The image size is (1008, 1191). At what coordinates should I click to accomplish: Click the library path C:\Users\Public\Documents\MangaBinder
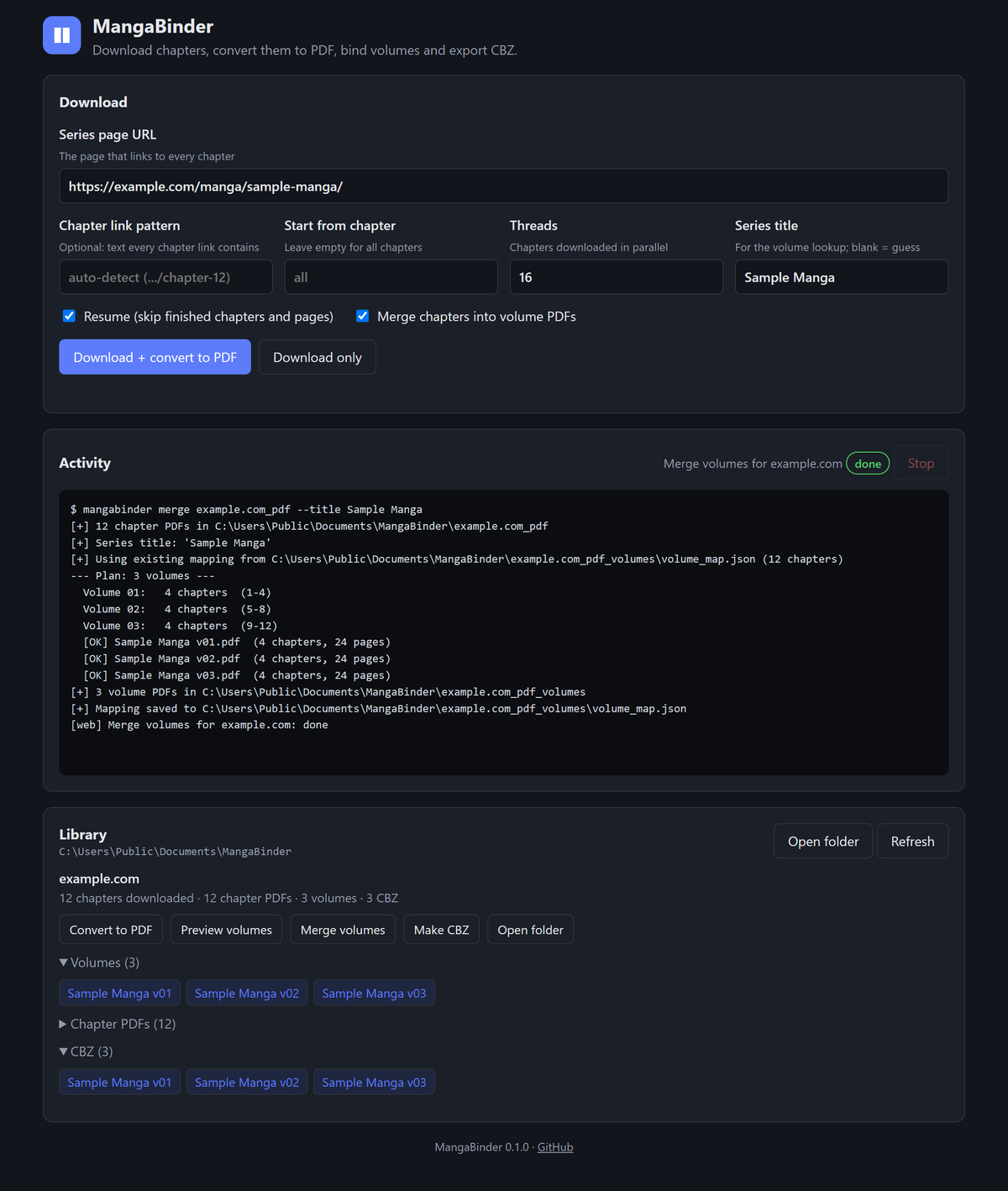click(176, 852)
